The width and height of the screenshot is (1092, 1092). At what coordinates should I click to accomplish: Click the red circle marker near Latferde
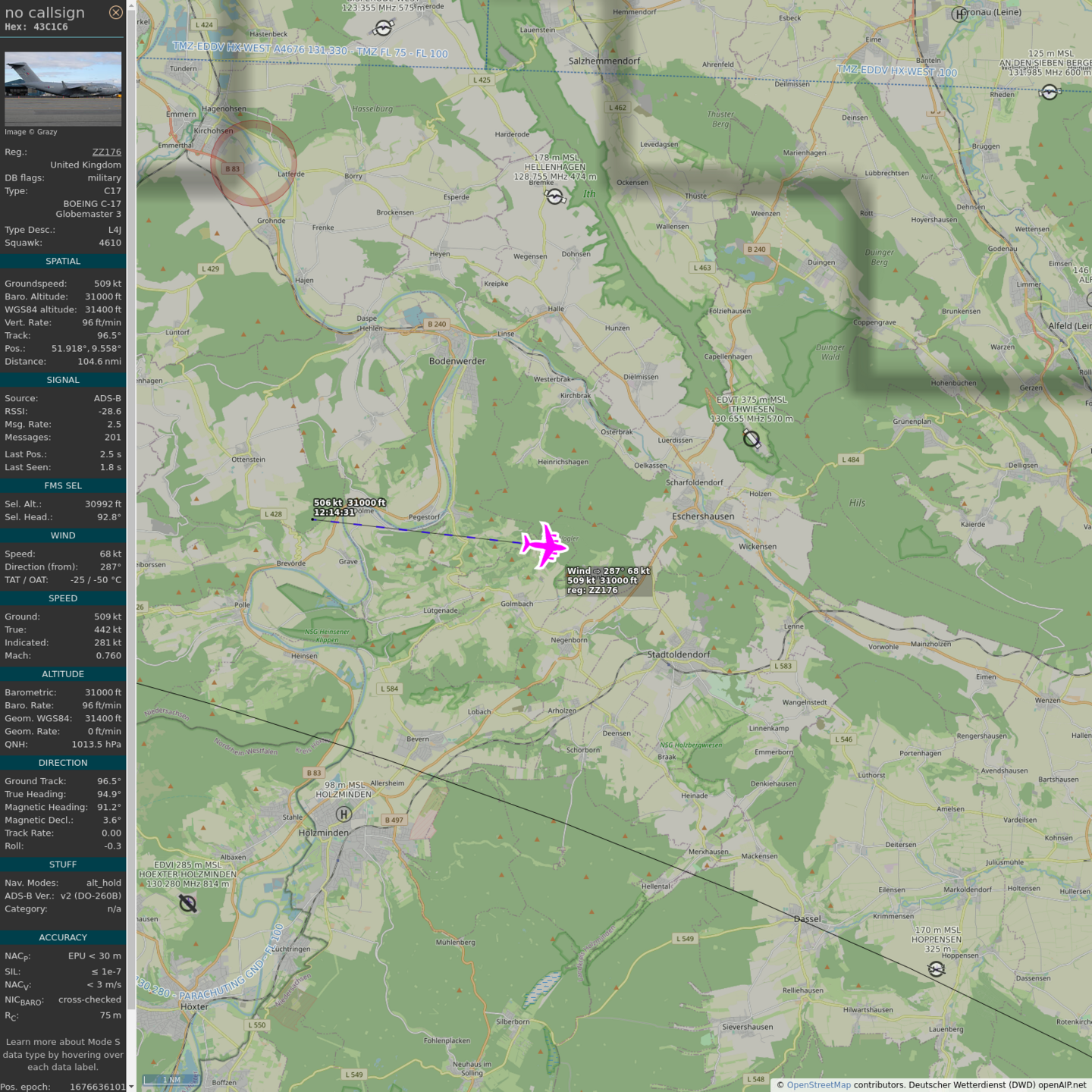point(253,163)
